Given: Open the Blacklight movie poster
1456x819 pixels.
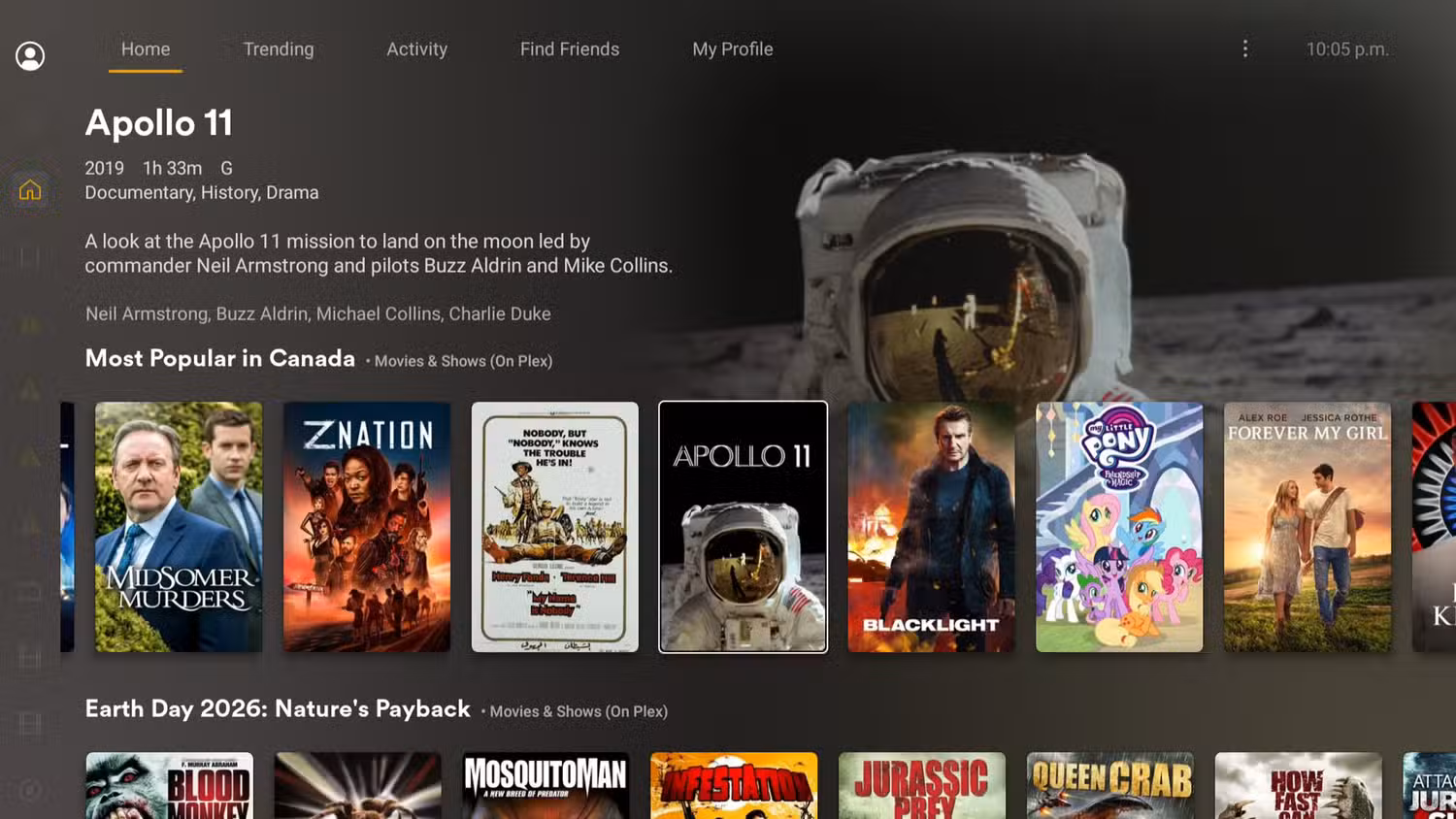Looking at the screenshot, I should 932,527.
